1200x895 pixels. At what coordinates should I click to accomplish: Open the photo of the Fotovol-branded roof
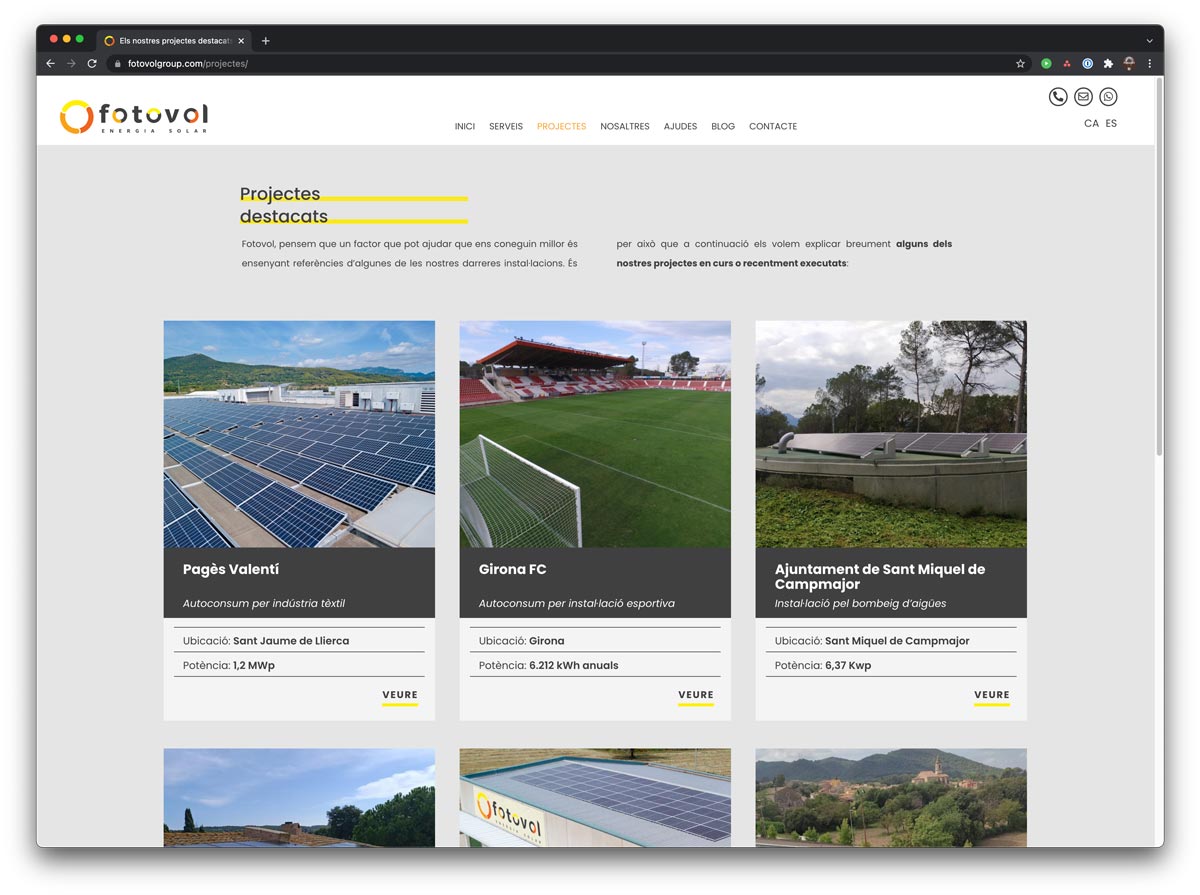tap(595, 798)
